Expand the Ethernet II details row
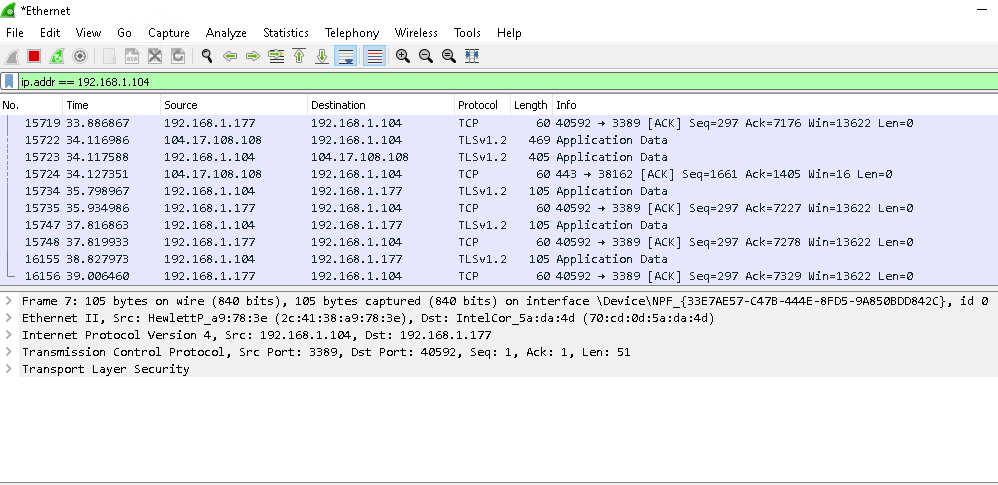The image size is (998, 485). coord(9,318)
